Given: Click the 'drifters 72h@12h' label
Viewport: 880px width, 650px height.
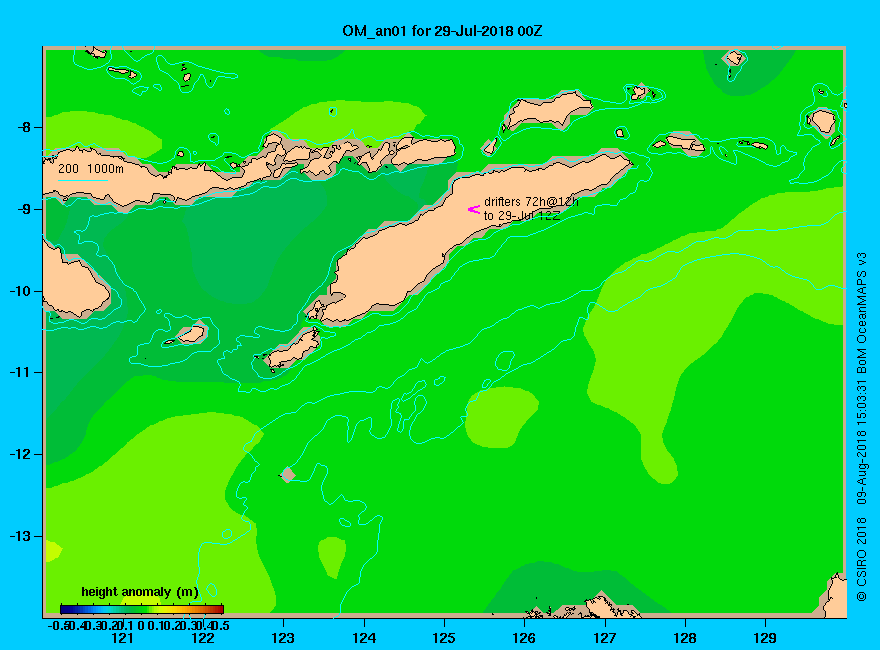Looking at the screenshot, I should click(x=531, y=202).
